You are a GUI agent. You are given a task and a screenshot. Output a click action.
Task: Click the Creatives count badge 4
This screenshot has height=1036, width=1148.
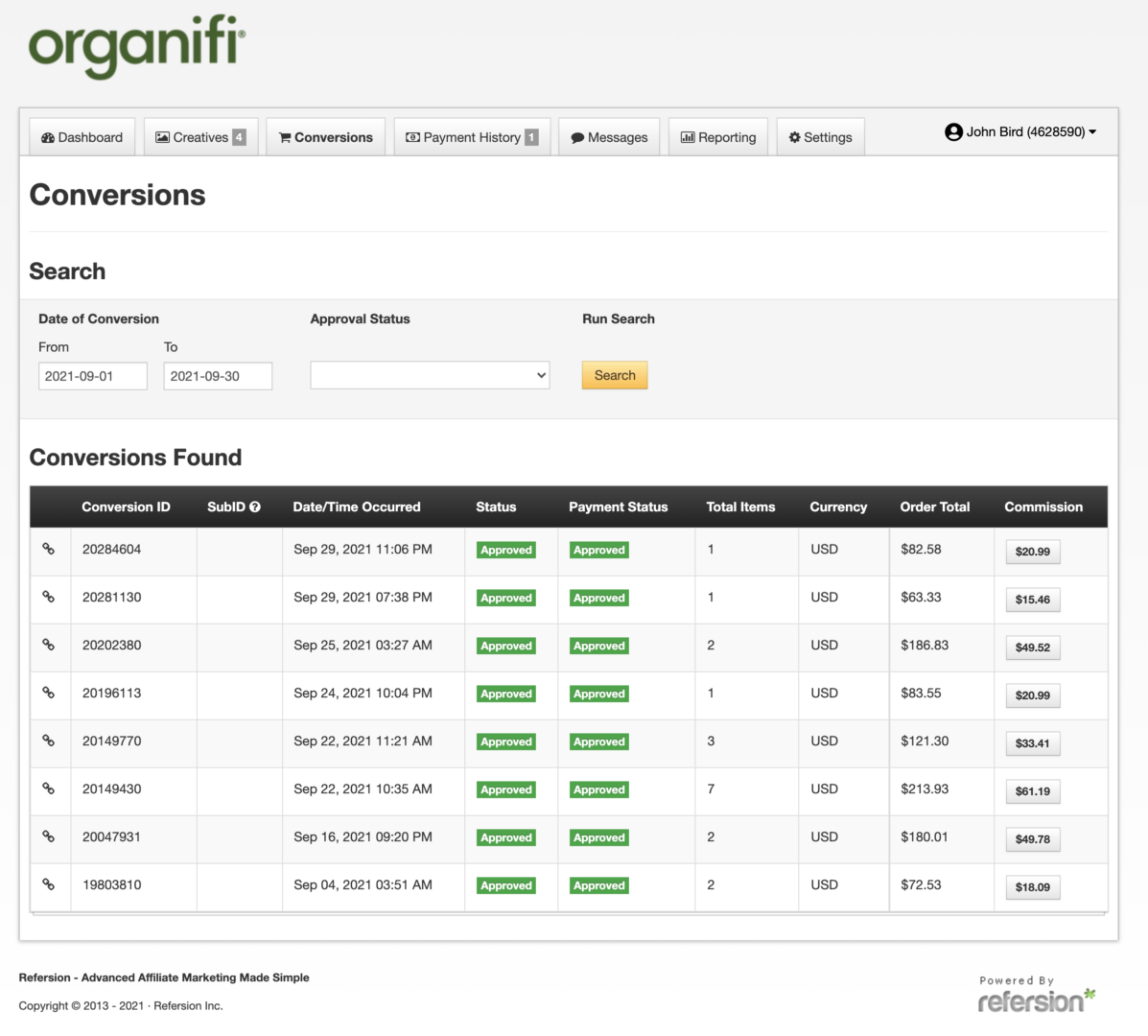tap(239, 137)
